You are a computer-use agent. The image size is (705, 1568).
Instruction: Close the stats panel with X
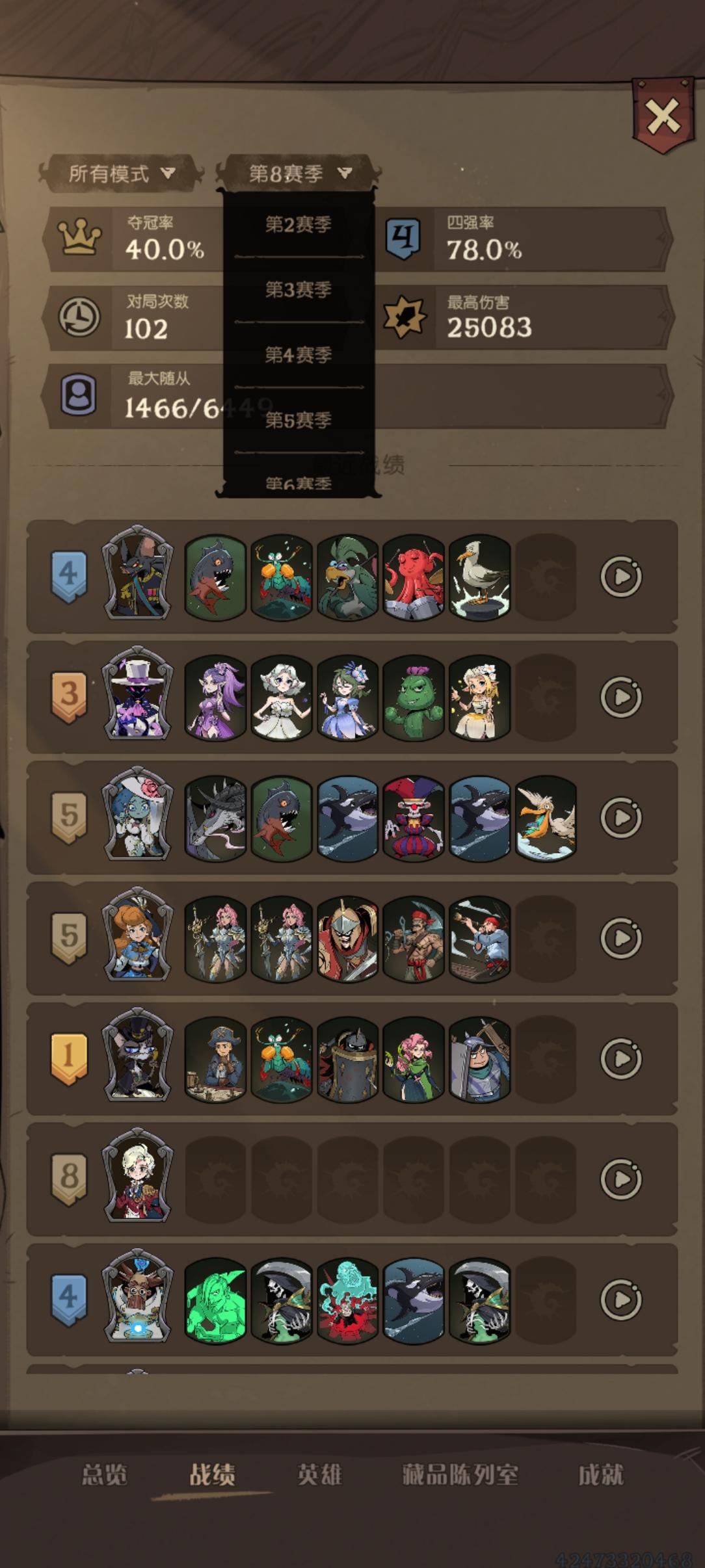click(663, 117)
